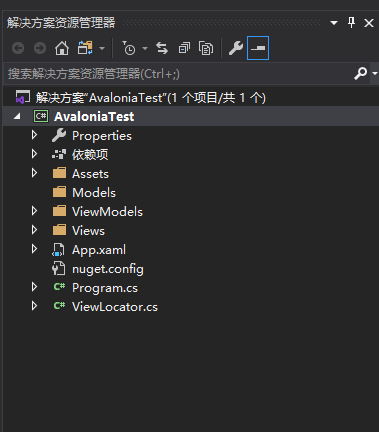
Task: Open the view switcher dropdown arrow
Action: point(102,49)
